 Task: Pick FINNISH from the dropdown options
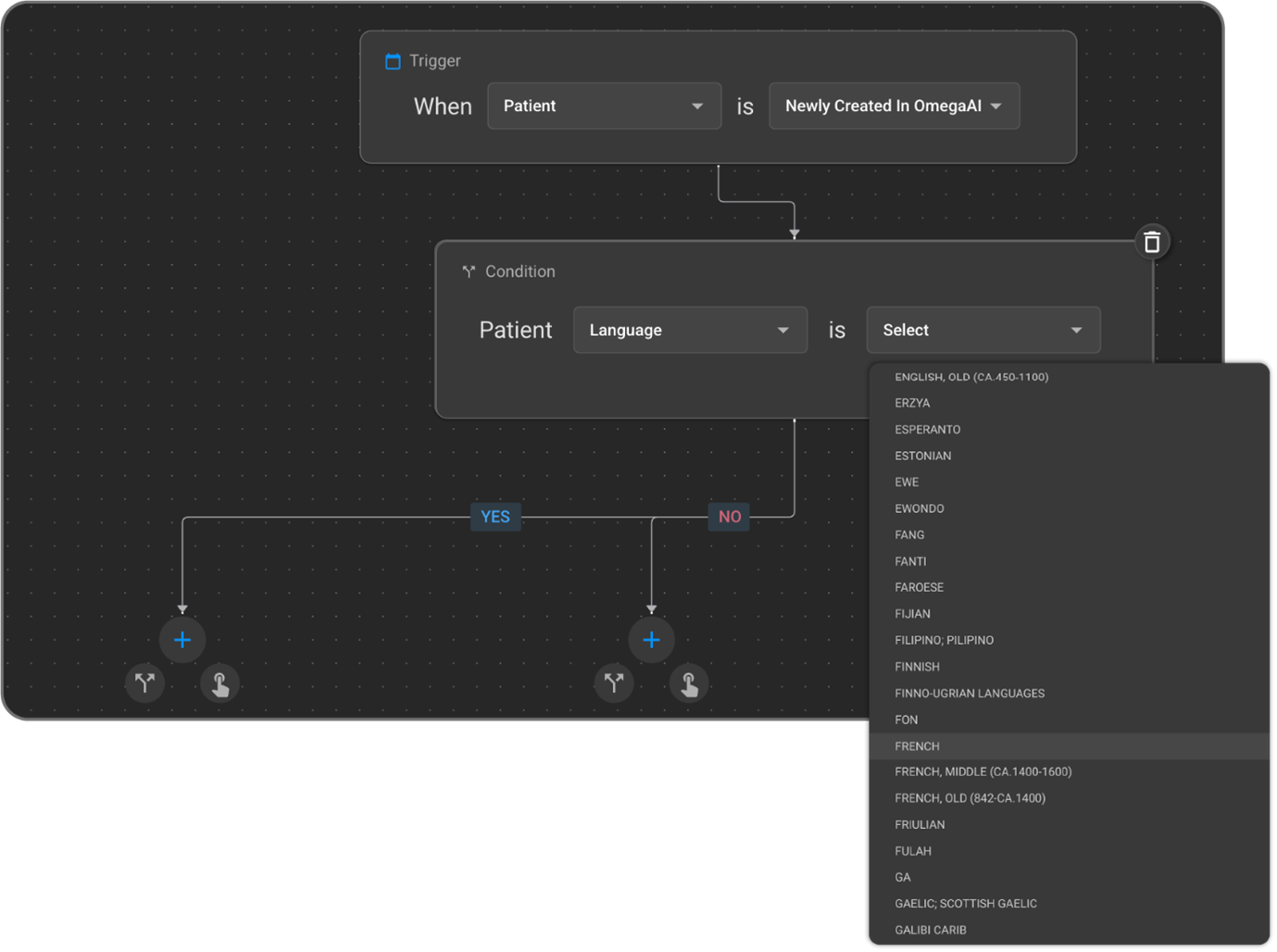click(x=917, y=667)
